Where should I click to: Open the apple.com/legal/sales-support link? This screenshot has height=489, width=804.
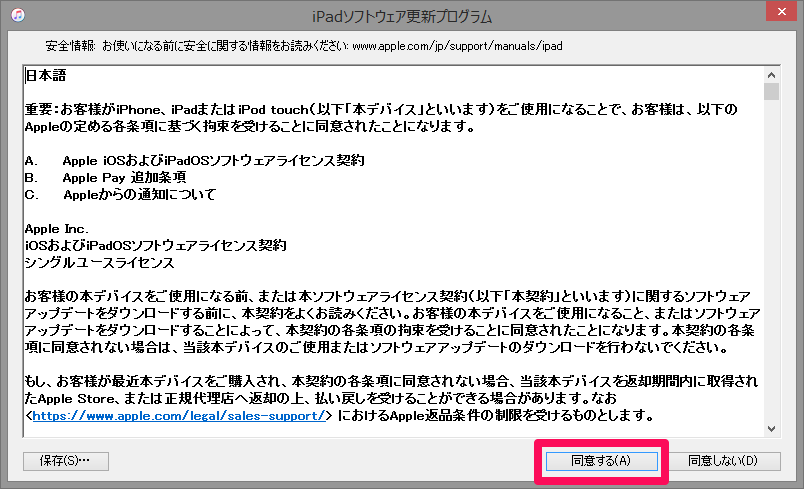179,416
